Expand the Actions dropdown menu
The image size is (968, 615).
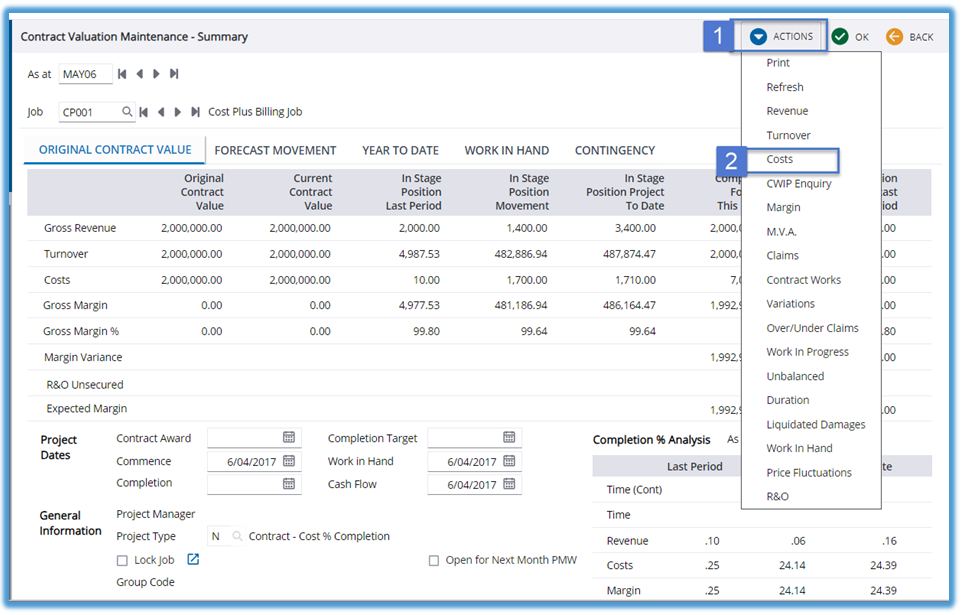click(783, 37)
